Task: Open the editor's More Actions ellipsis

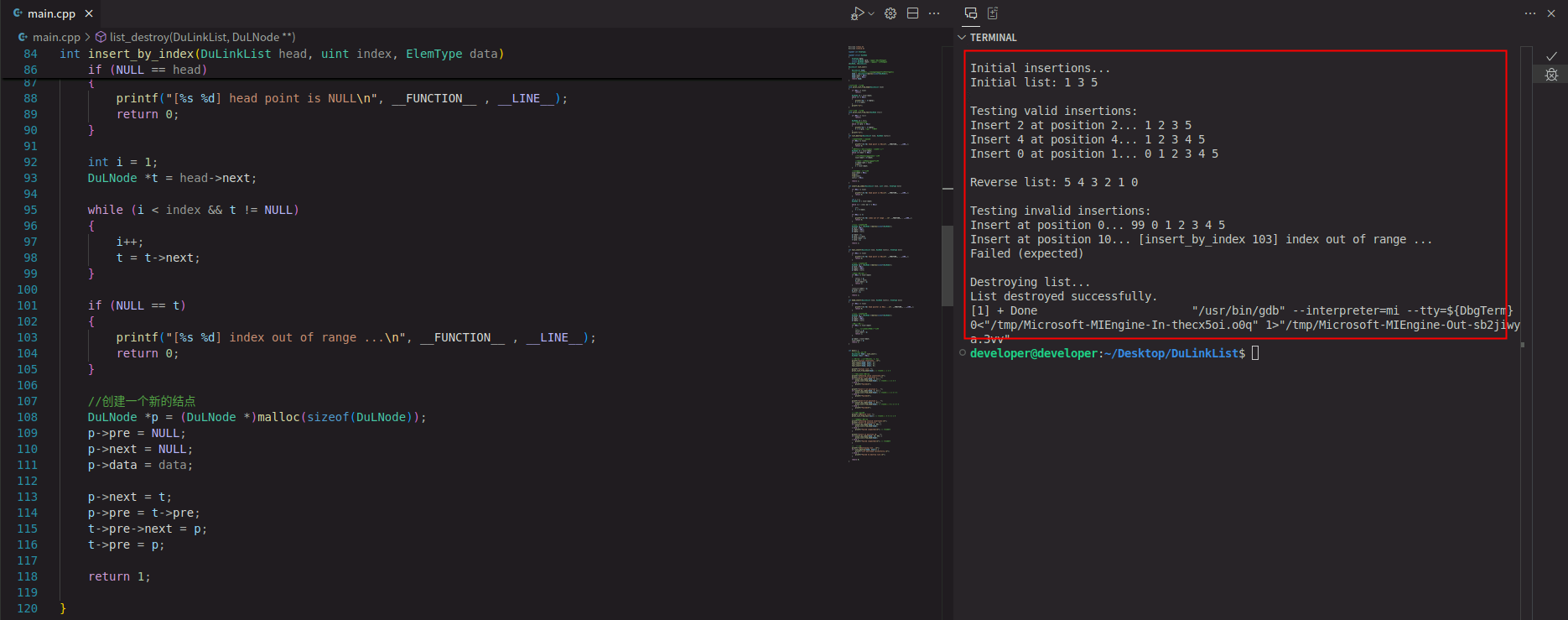Action: (934, 13)
